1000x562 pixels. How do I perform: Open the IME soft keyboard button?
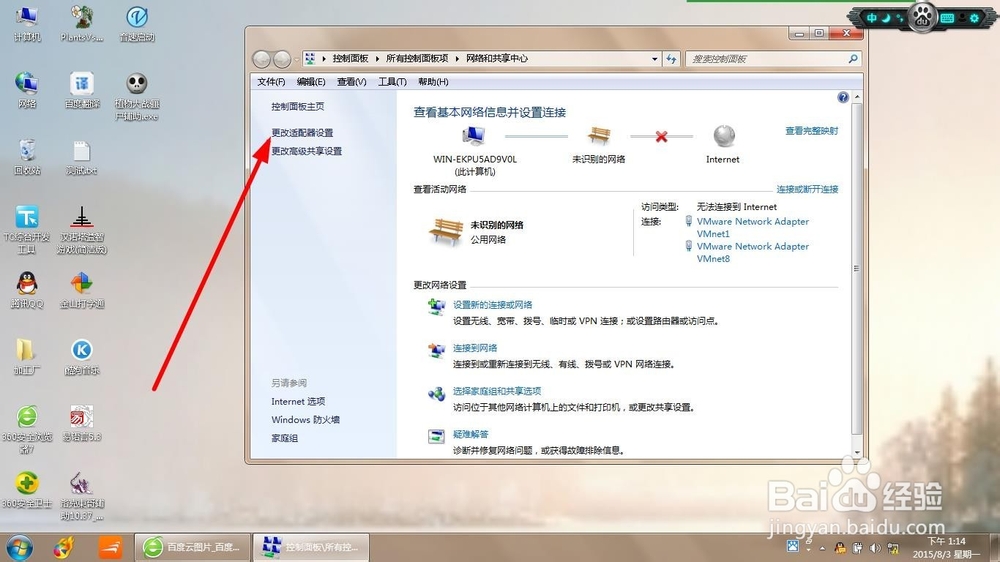[x=947, y=18]
